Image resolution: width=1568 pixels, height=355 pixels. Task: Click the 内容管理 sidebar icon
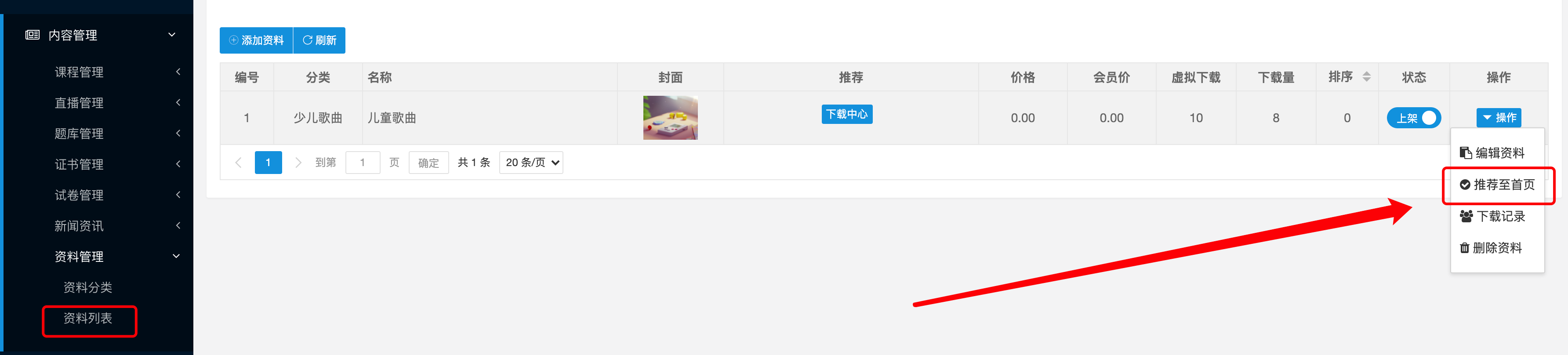click(x=32, y=35)
